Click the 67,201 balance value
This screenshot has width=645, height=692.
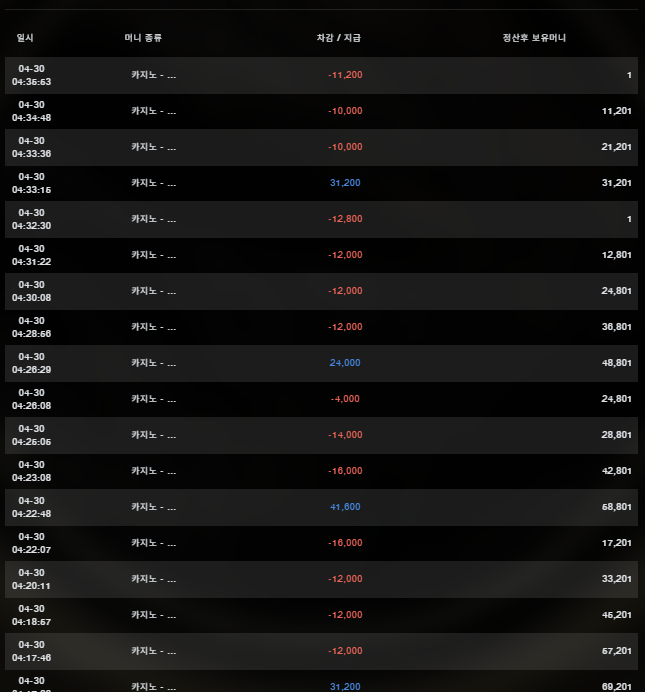pos(616,651)
